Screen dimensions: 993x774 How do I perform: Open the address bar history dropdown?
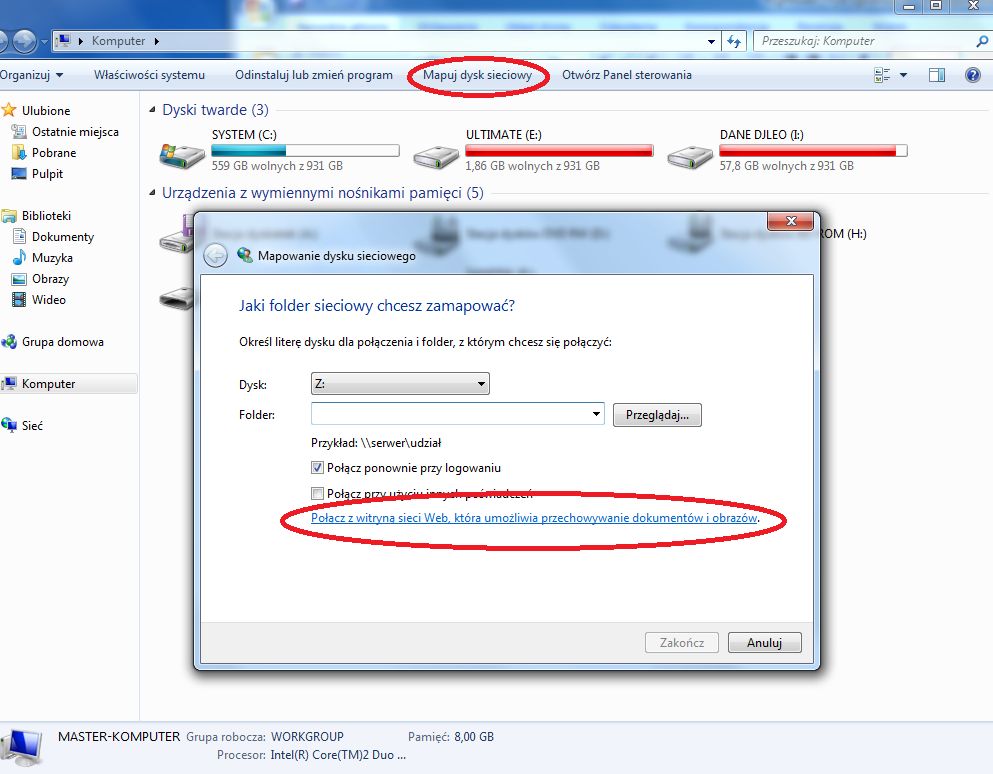coord(711,41)
